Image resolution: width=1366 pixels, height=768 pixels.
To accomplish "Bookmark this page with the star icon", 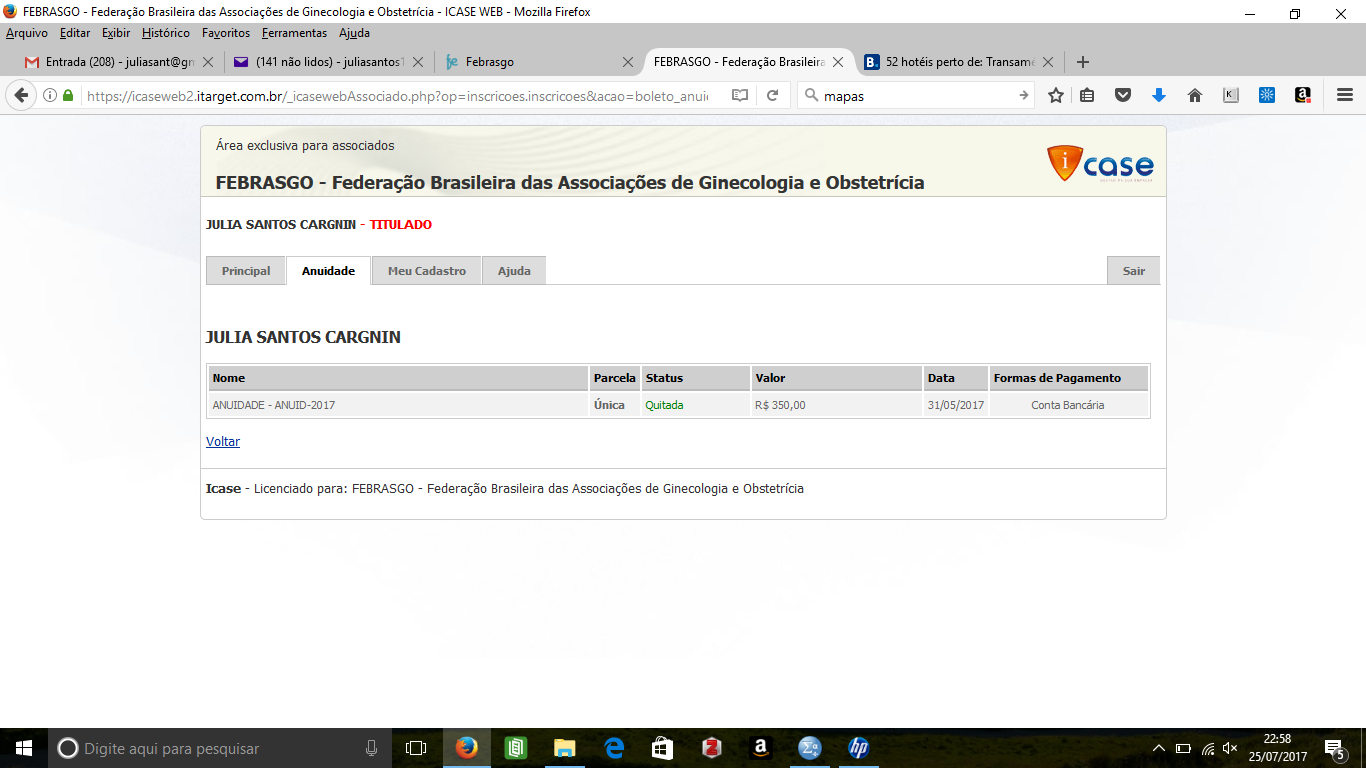I will coord(1056,96).
